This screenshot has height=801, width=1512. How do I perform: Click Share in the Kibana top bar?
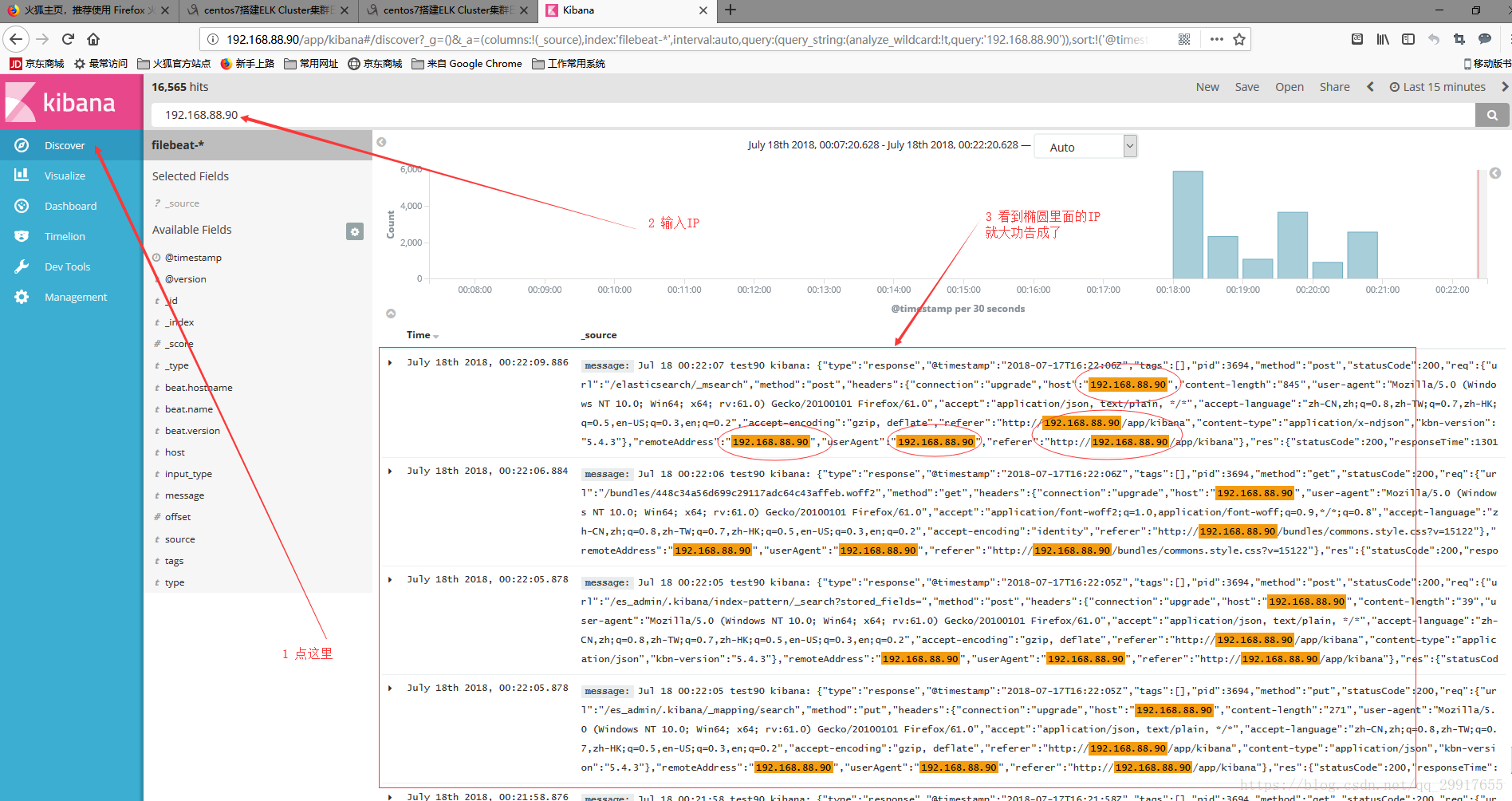pyautogui.click(x=1335, y=87)
